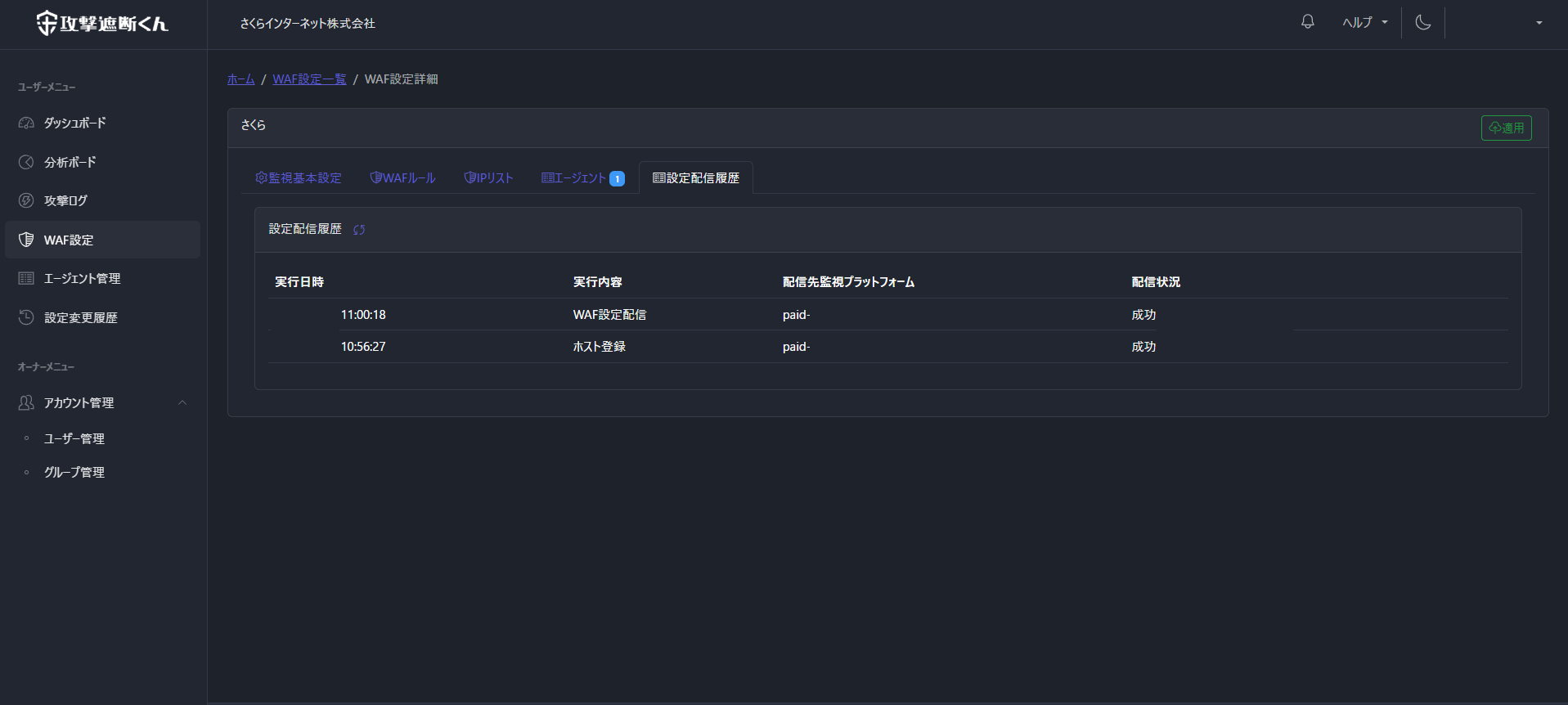Click the ホーム breadcrumb link
This screenshot has height=705, width=1568.
pos(240,79)
